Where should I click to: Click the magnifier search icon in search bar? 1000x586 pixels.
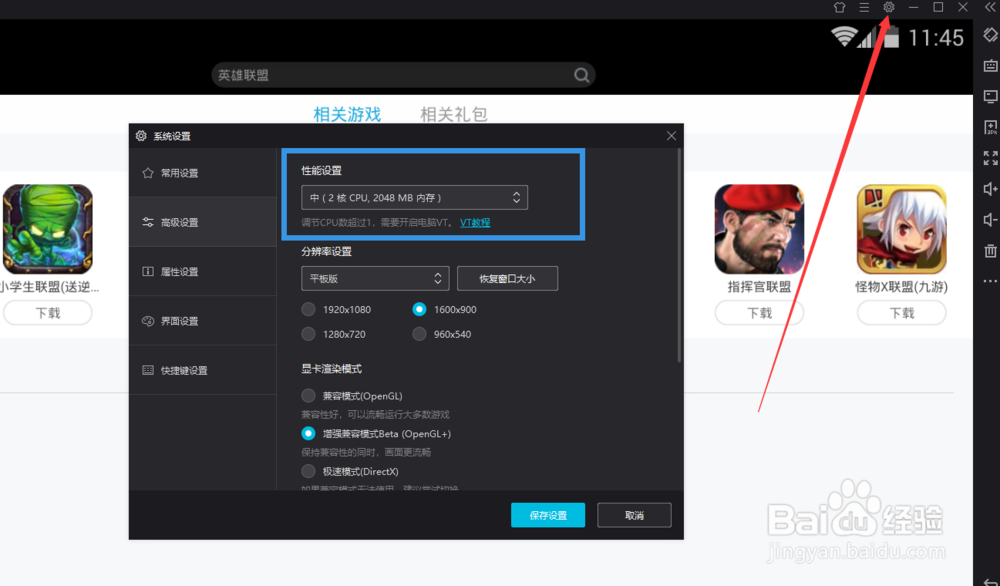(x=581, y=75)
